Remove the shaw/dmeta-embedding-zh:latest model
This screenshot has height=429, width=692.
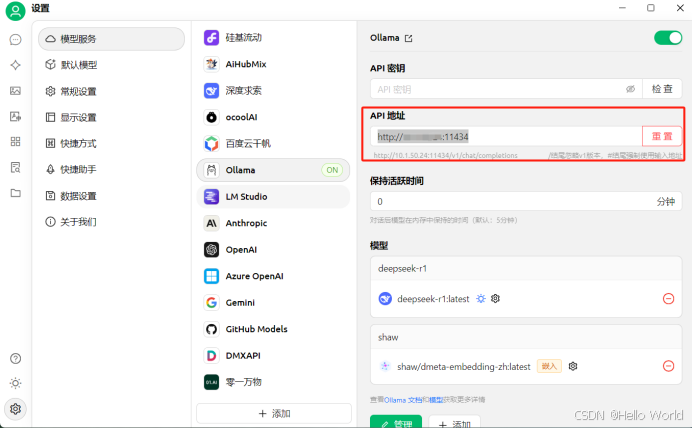coord(668,366)
